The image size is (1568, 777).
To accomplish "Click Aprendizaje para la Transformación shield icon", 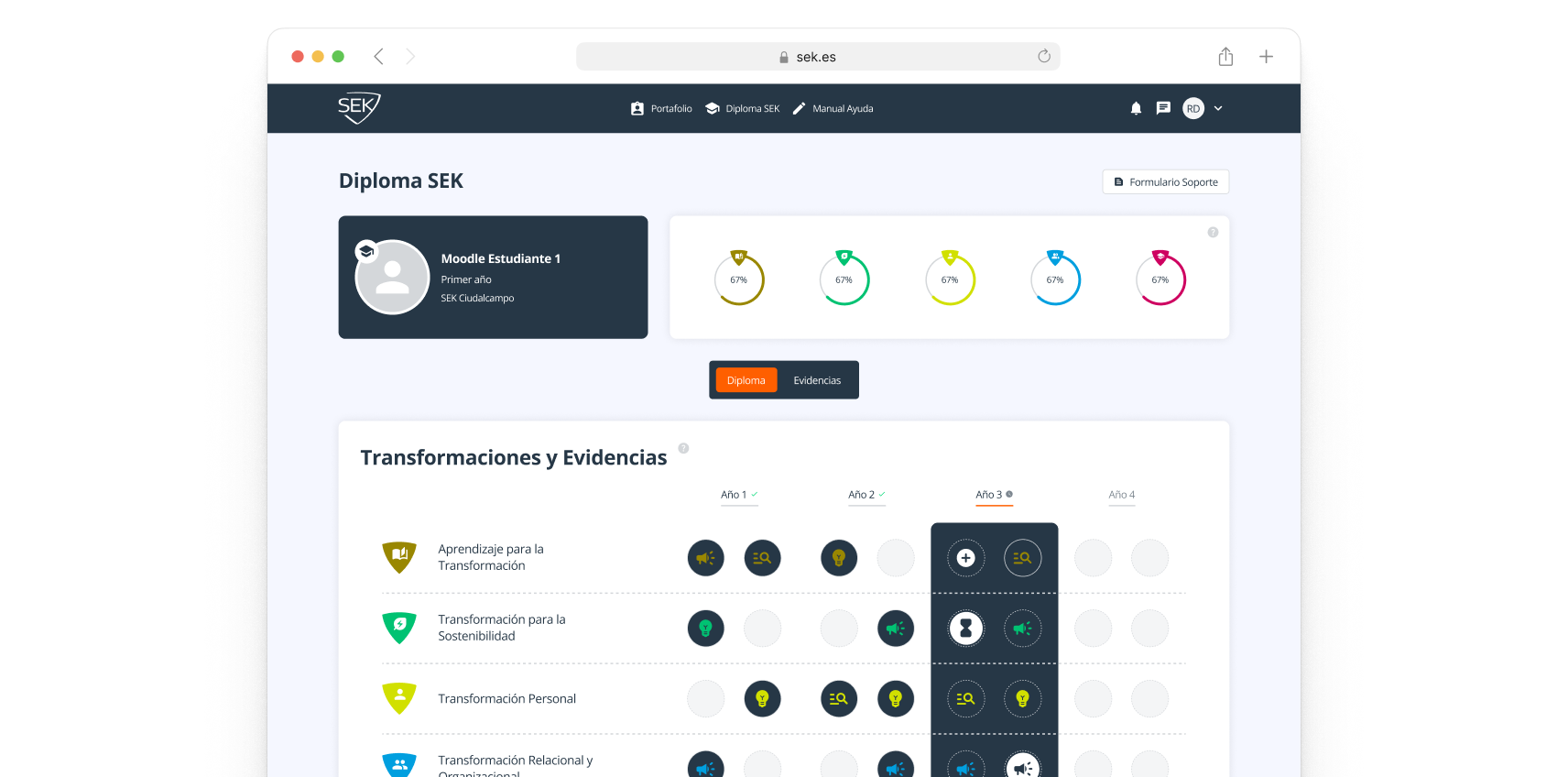I will tap(399, 557).
